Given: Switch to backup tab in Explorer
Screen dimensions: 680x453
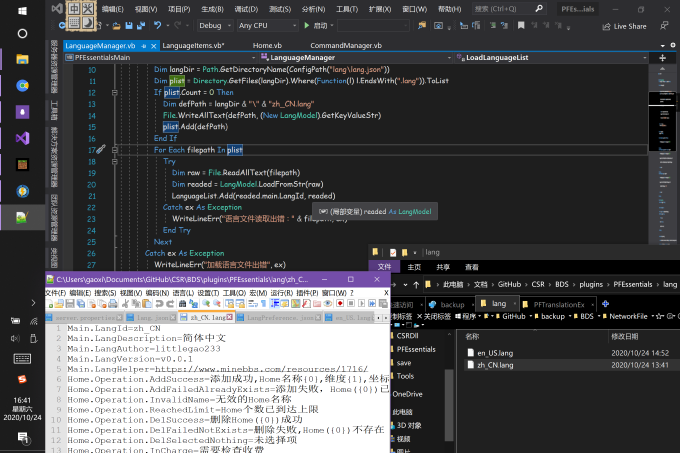Looking at the screenshot, I should pos(448,304).
